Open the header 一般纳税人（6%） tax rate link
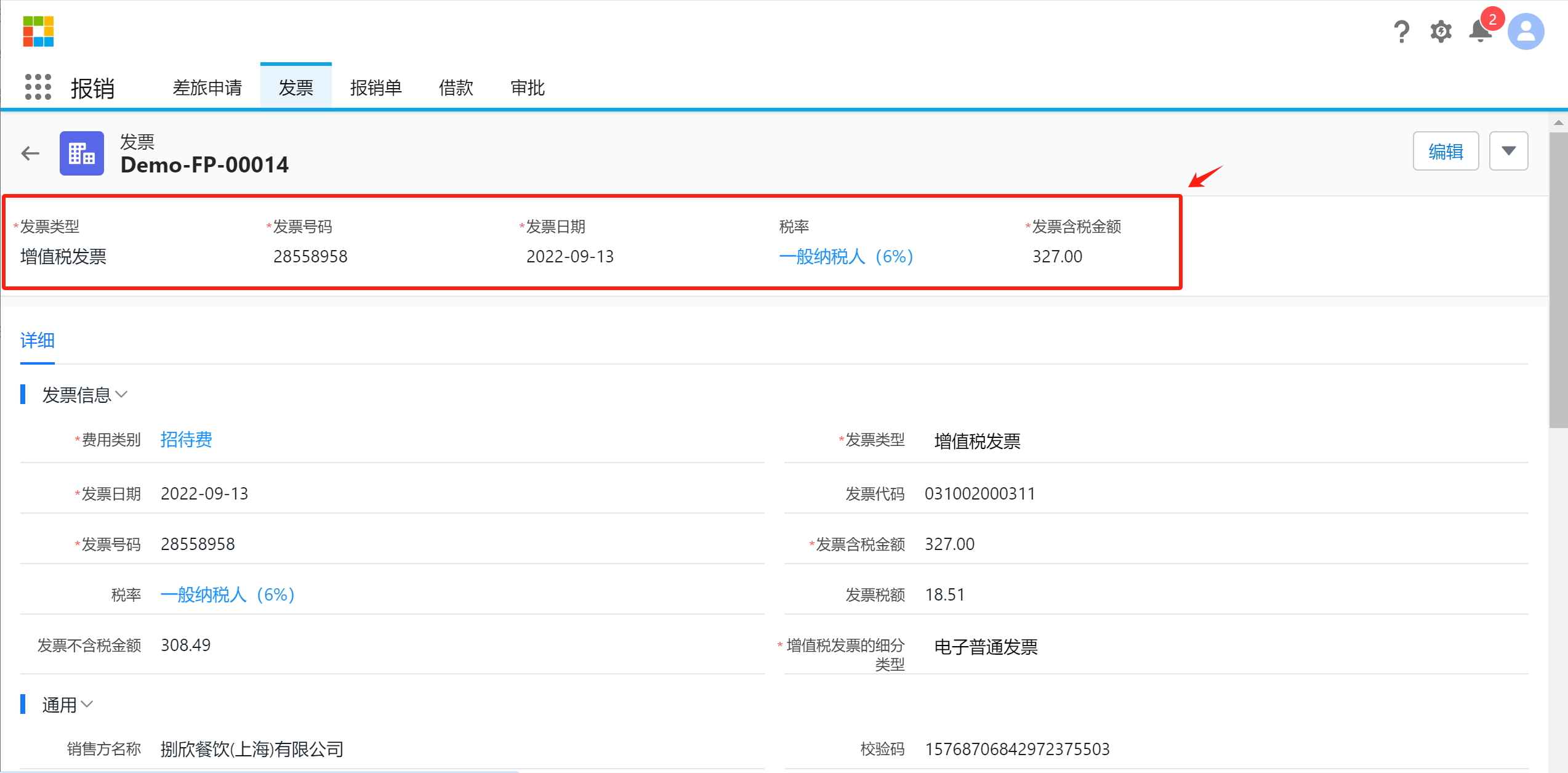This screenshot has height=773, width=1568. click(846, 256)
